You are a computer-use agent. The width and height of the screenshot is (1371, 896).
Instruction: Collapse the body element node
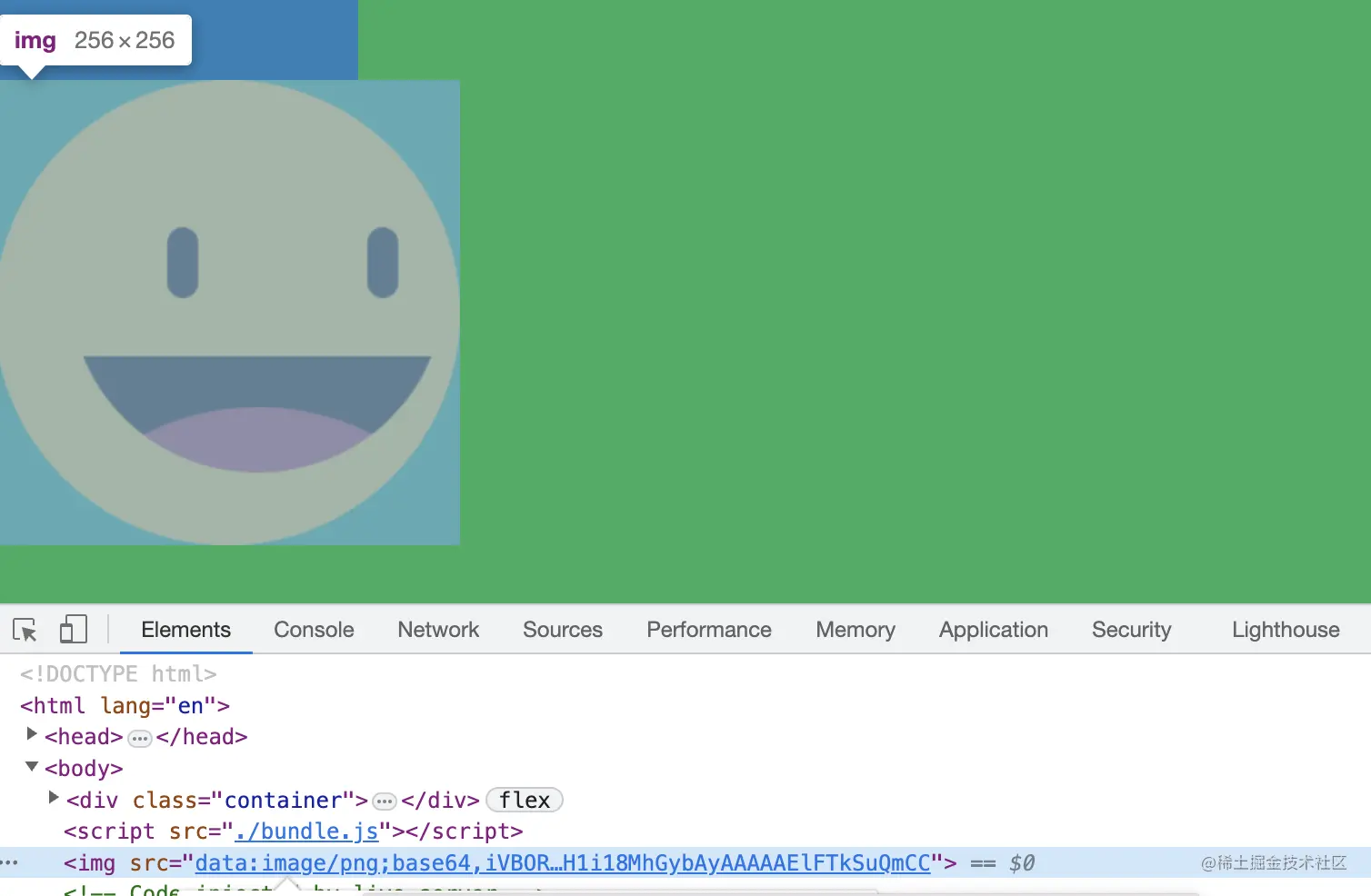[32, 766]
